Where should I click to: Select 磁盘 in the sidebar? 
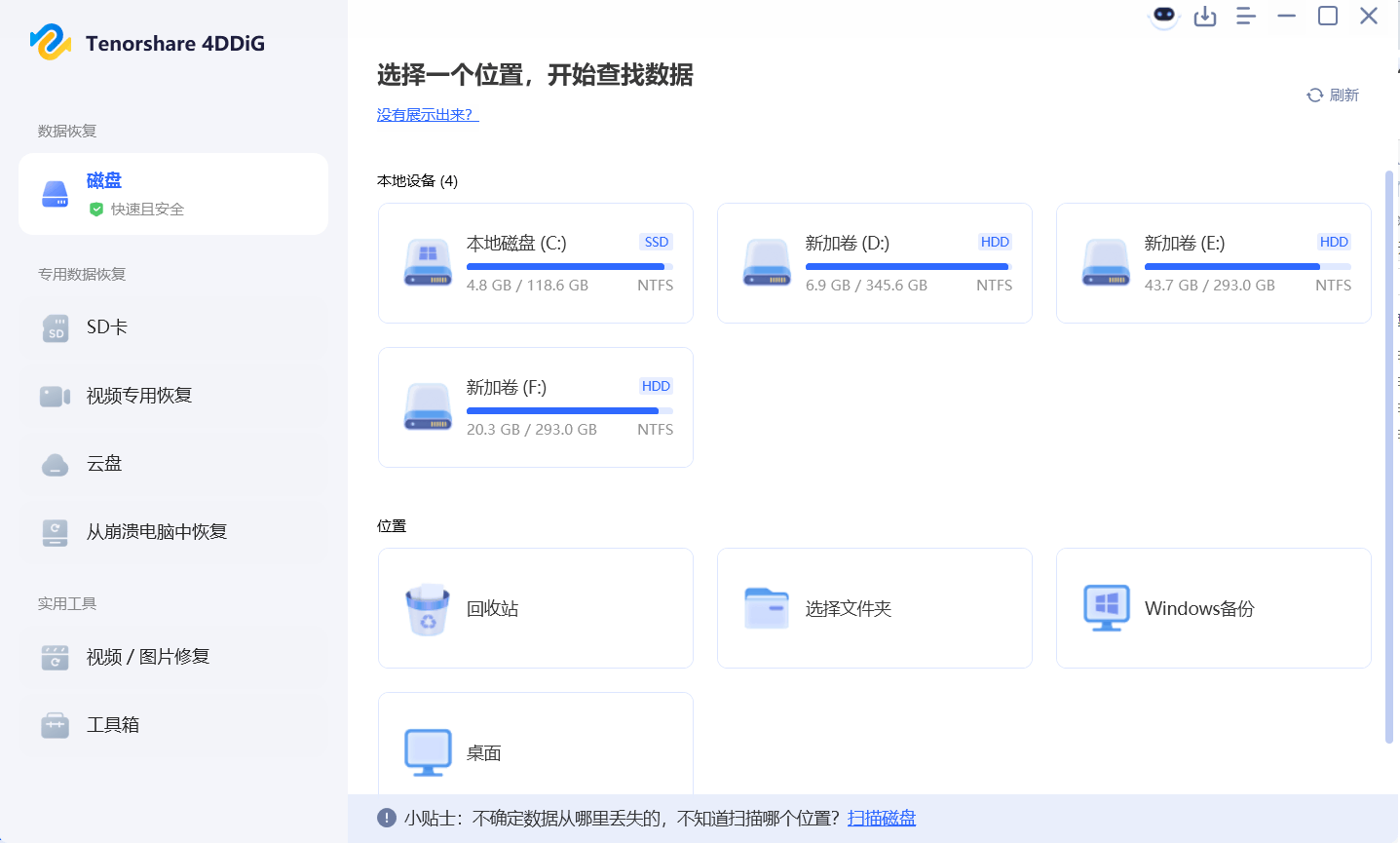tap(173, 194)
